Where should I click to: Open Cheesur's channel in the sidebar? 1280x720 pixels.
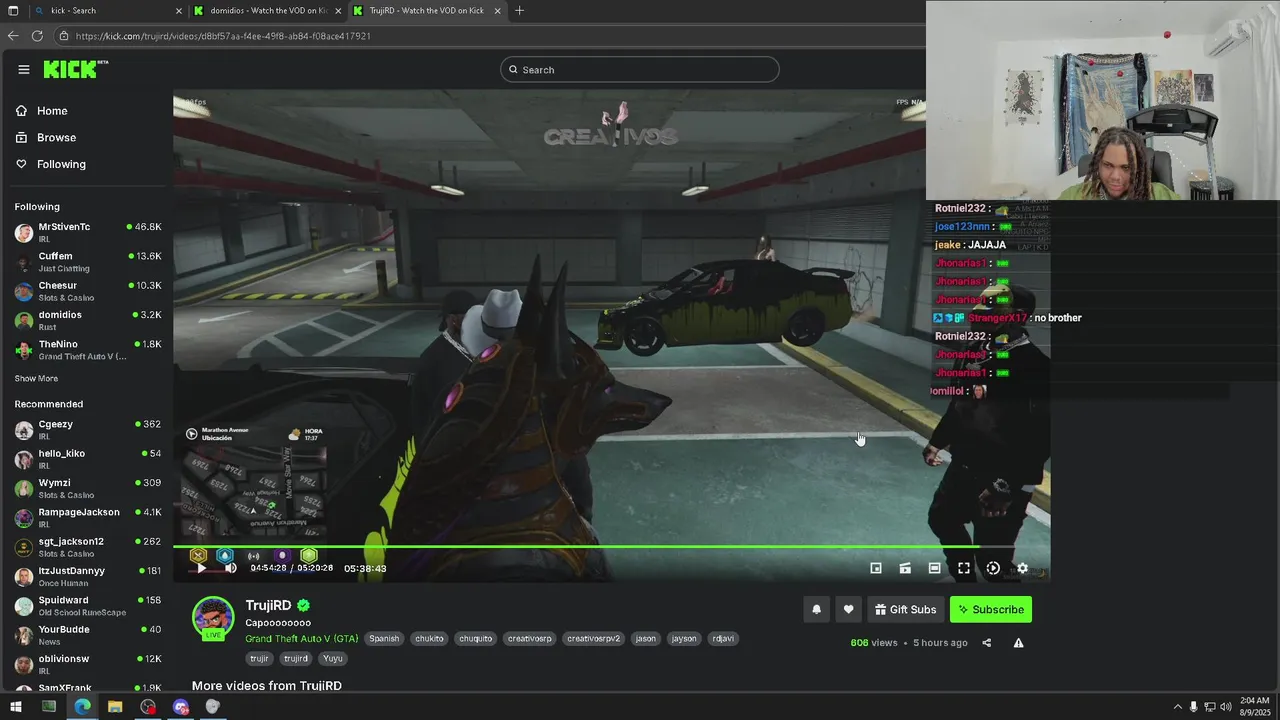pyautogui.click(x=88, y=291)
